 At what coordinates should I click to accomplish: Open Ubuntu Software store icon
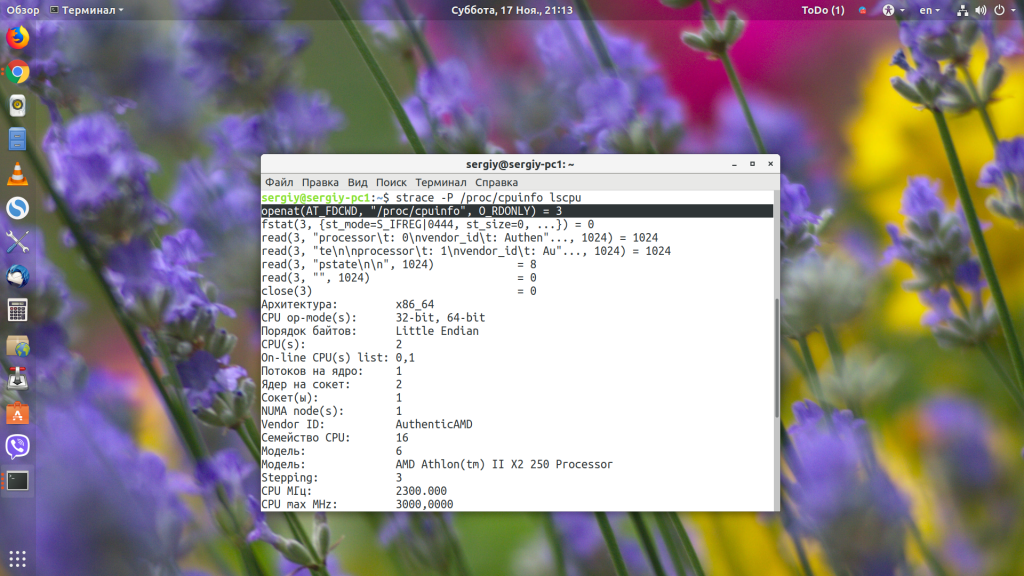tap(18, 413)
